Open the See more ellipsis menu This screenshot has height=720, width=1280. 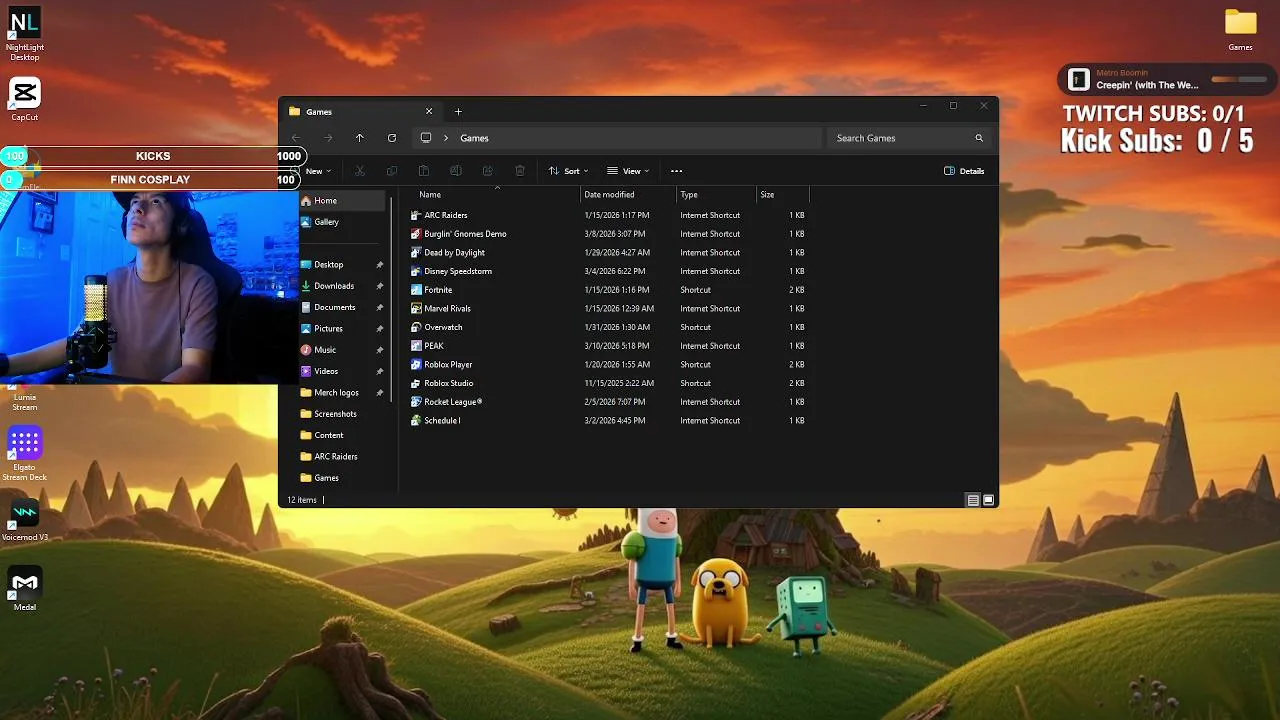pos(677,171)
